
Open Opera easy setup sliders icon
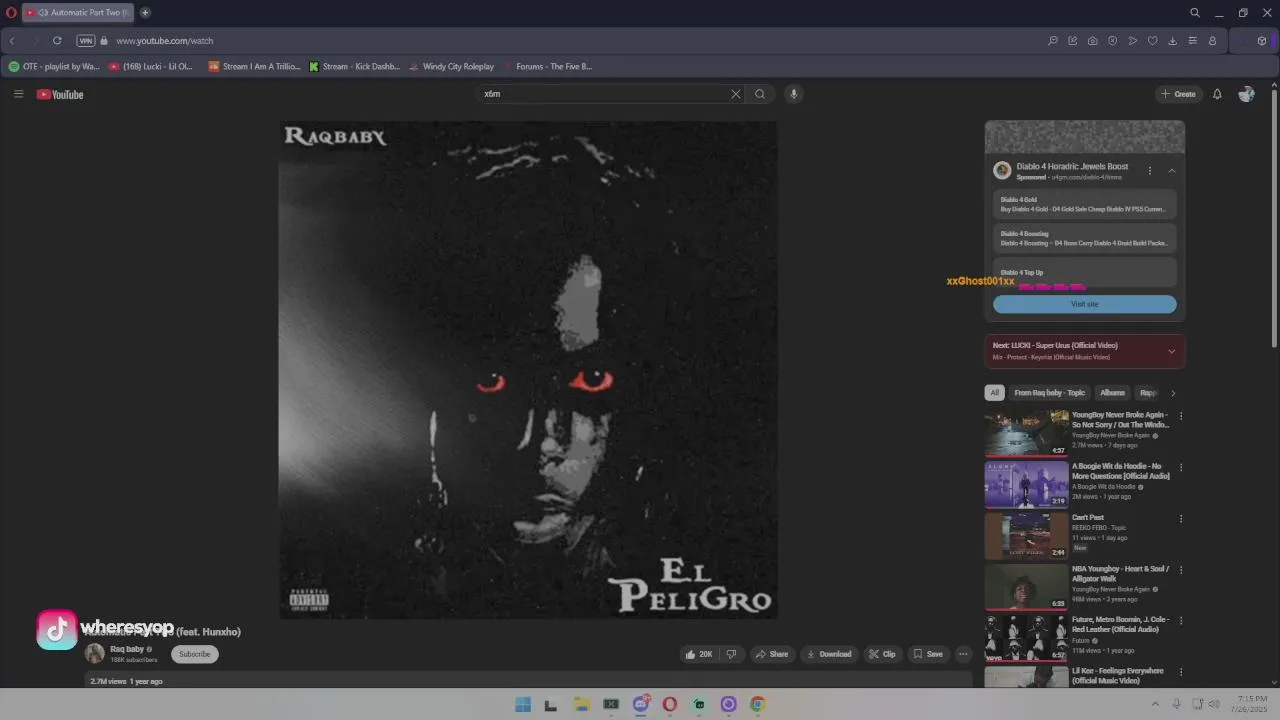coord(1192,41)
